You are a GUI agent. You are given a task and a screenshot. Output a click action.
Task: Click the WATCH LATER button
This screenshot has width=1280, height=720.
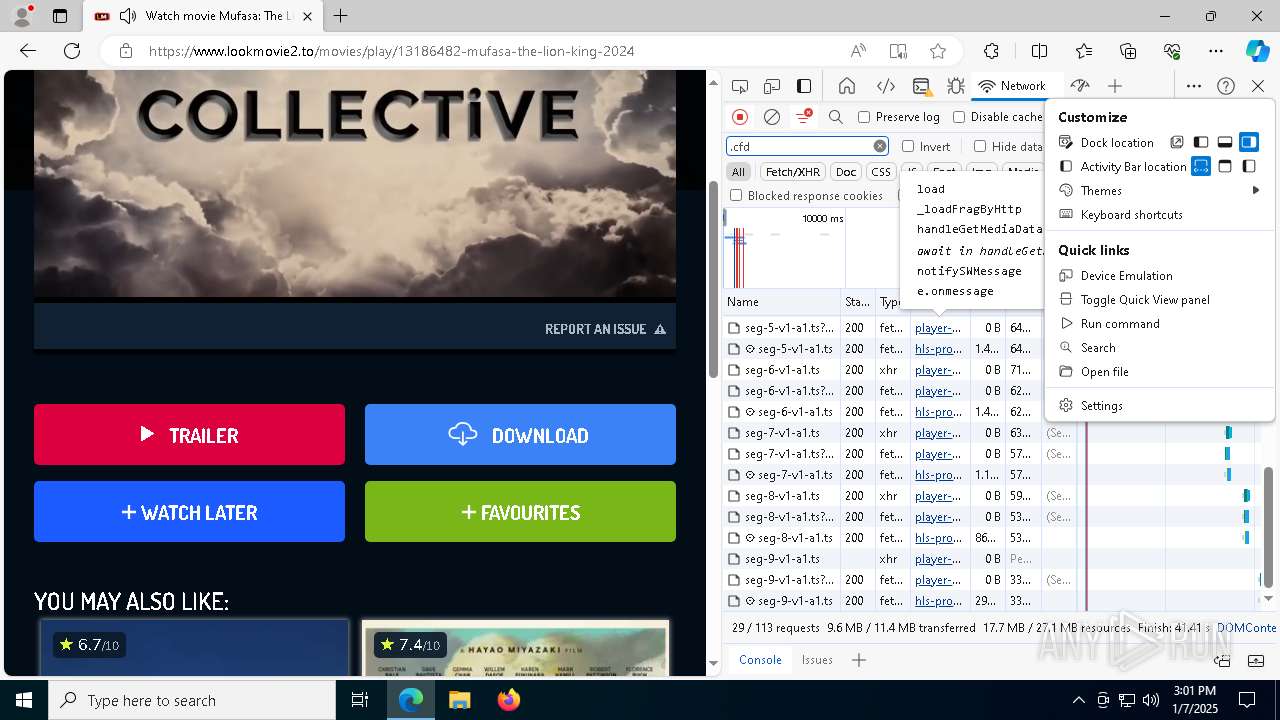coord(189,511)
